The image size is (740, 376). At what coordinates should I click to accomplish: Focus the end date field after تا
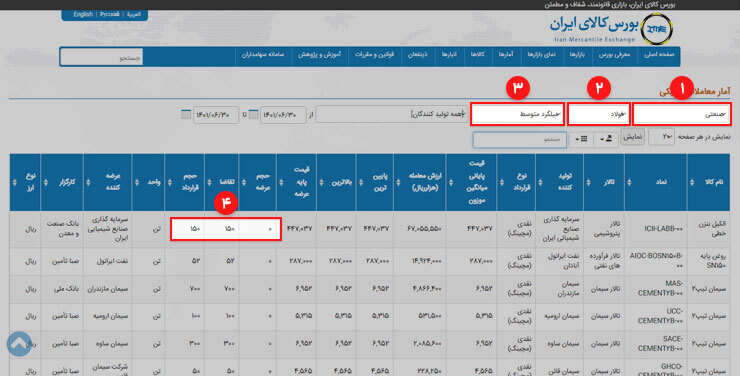[x=216, y=115]
